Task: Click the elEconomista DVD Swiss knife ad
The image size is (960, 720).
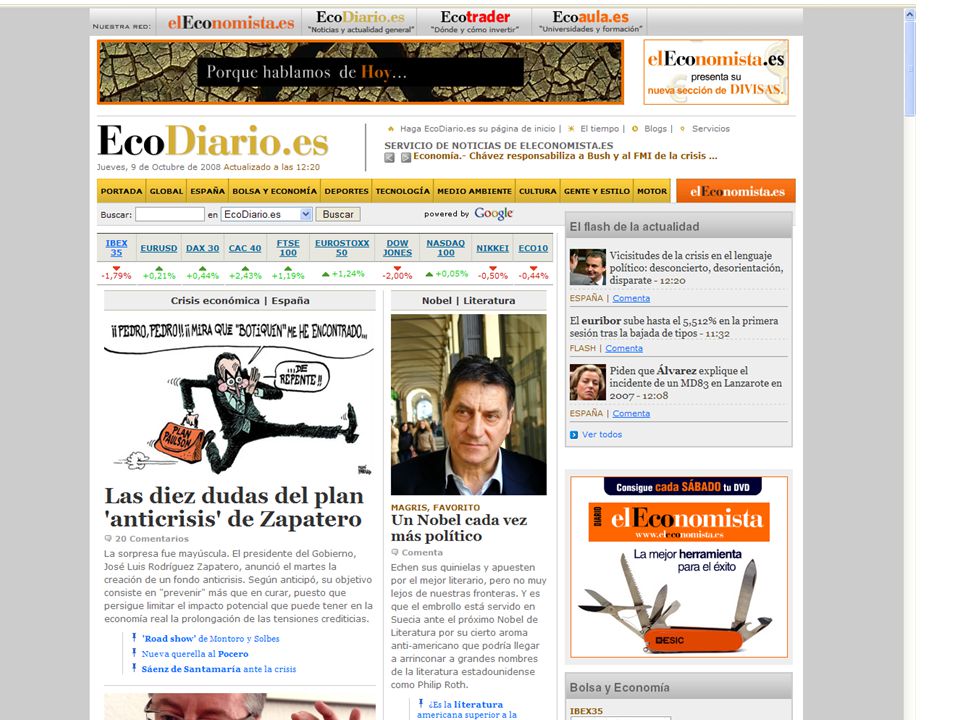Action: pos(678,567)
